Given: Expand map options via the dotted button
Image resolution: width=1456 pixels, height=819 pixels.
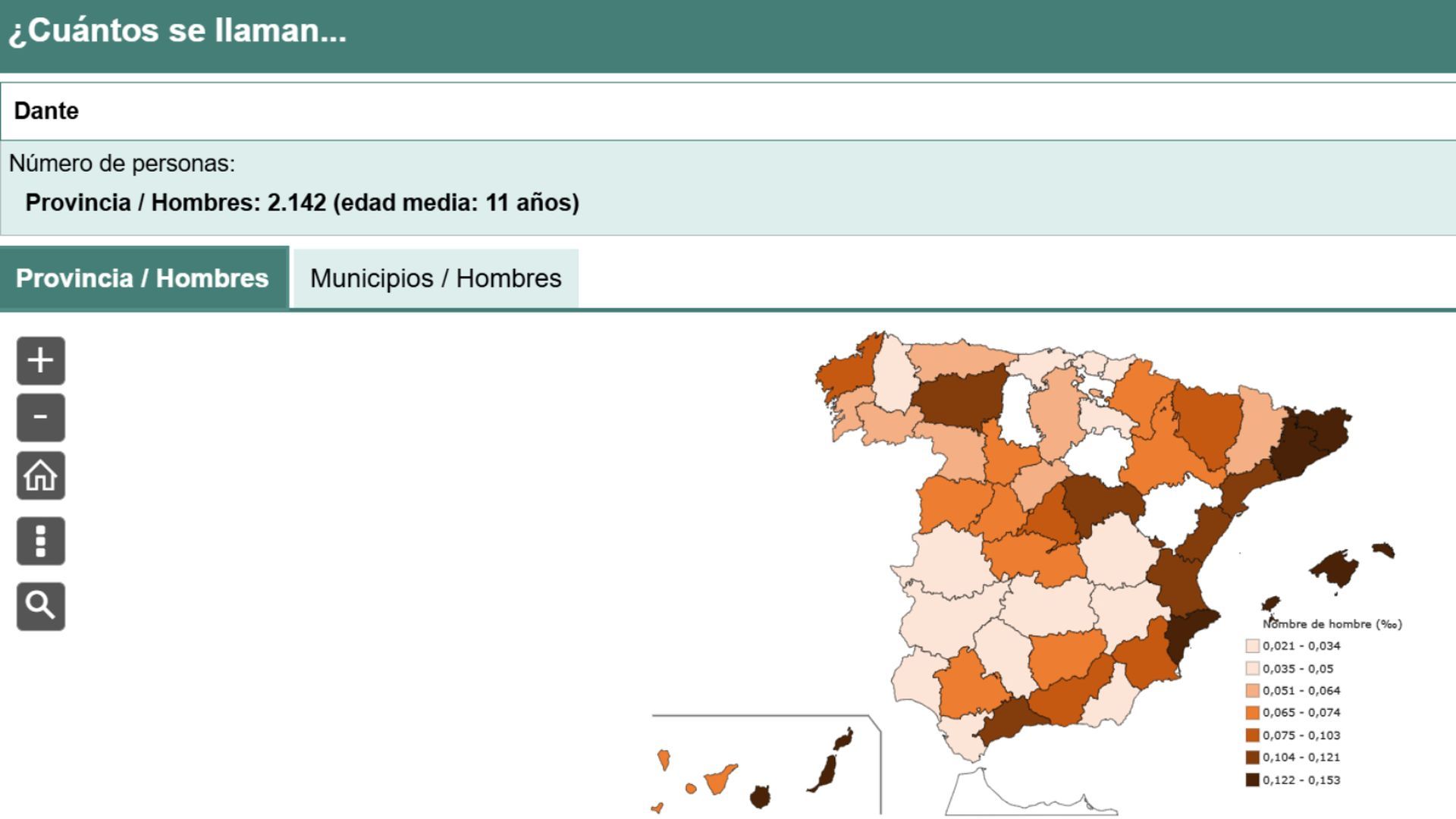Looking at the screenshot, I should (x=40, y=541).
